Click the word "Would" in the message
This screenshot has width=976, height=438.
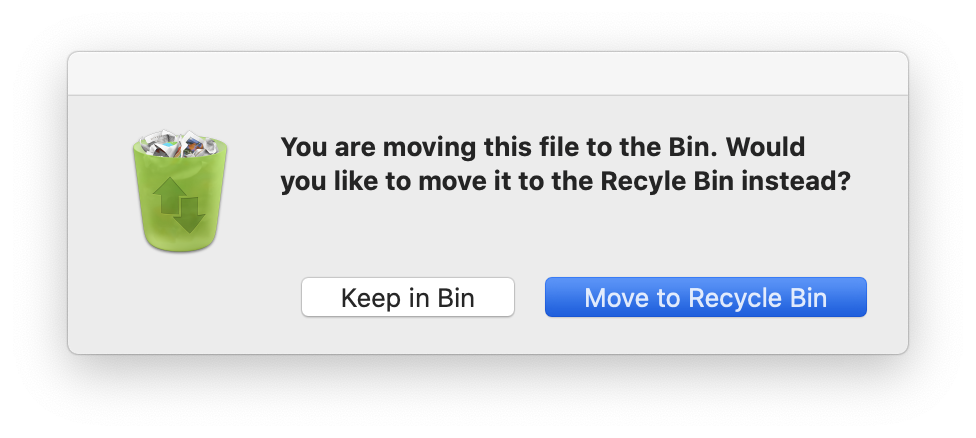pyautogui.click(x=766, y=147)
